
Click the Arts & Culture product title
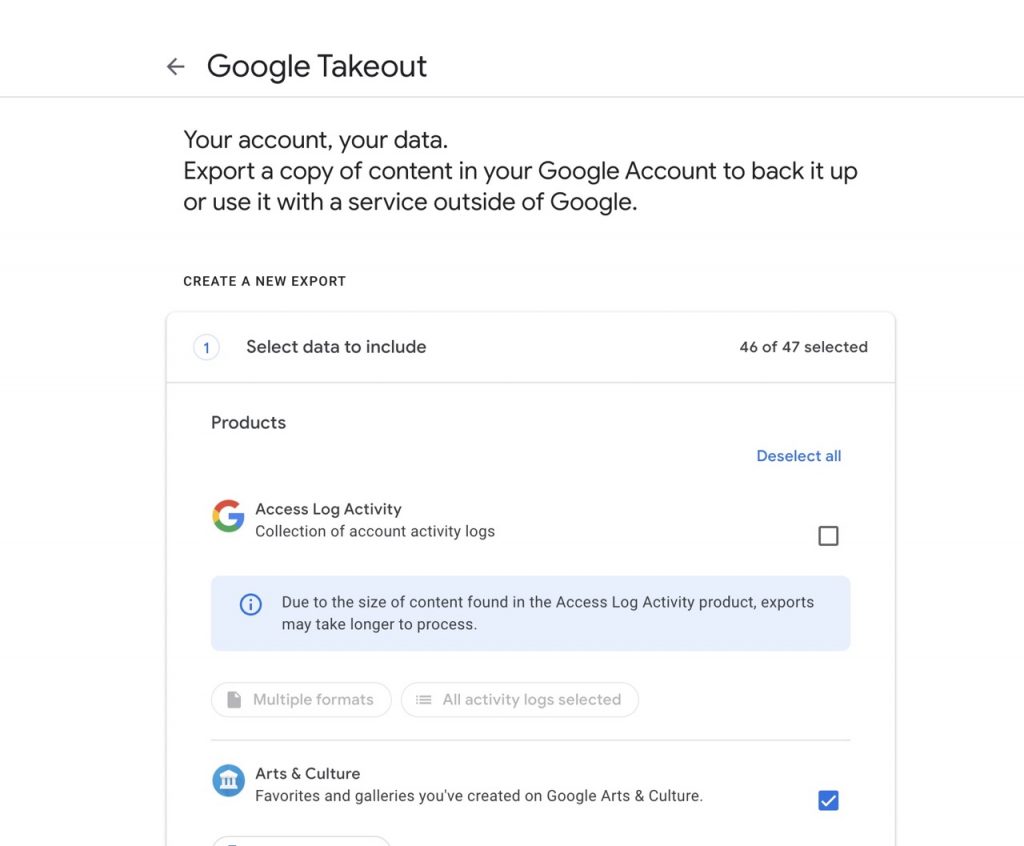[x=308, y=773]
